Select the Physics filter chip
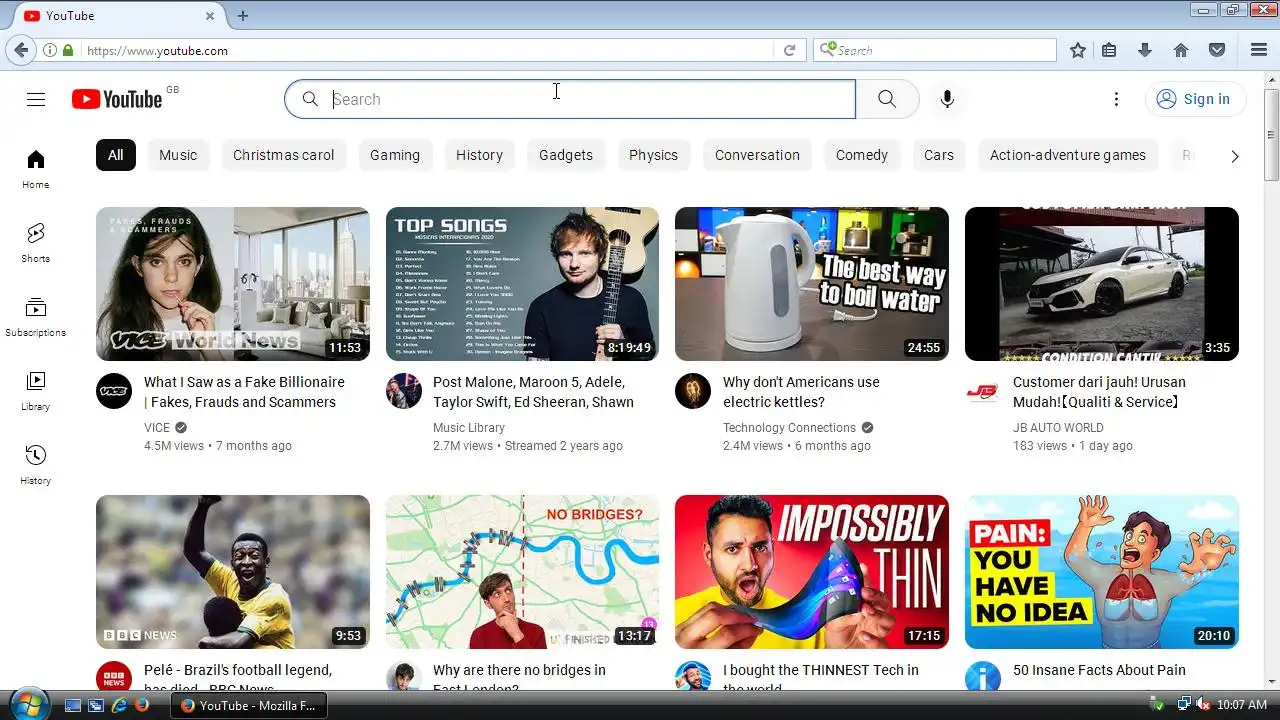This screenshot has width=1280, height=720. (x=653, y=155)
